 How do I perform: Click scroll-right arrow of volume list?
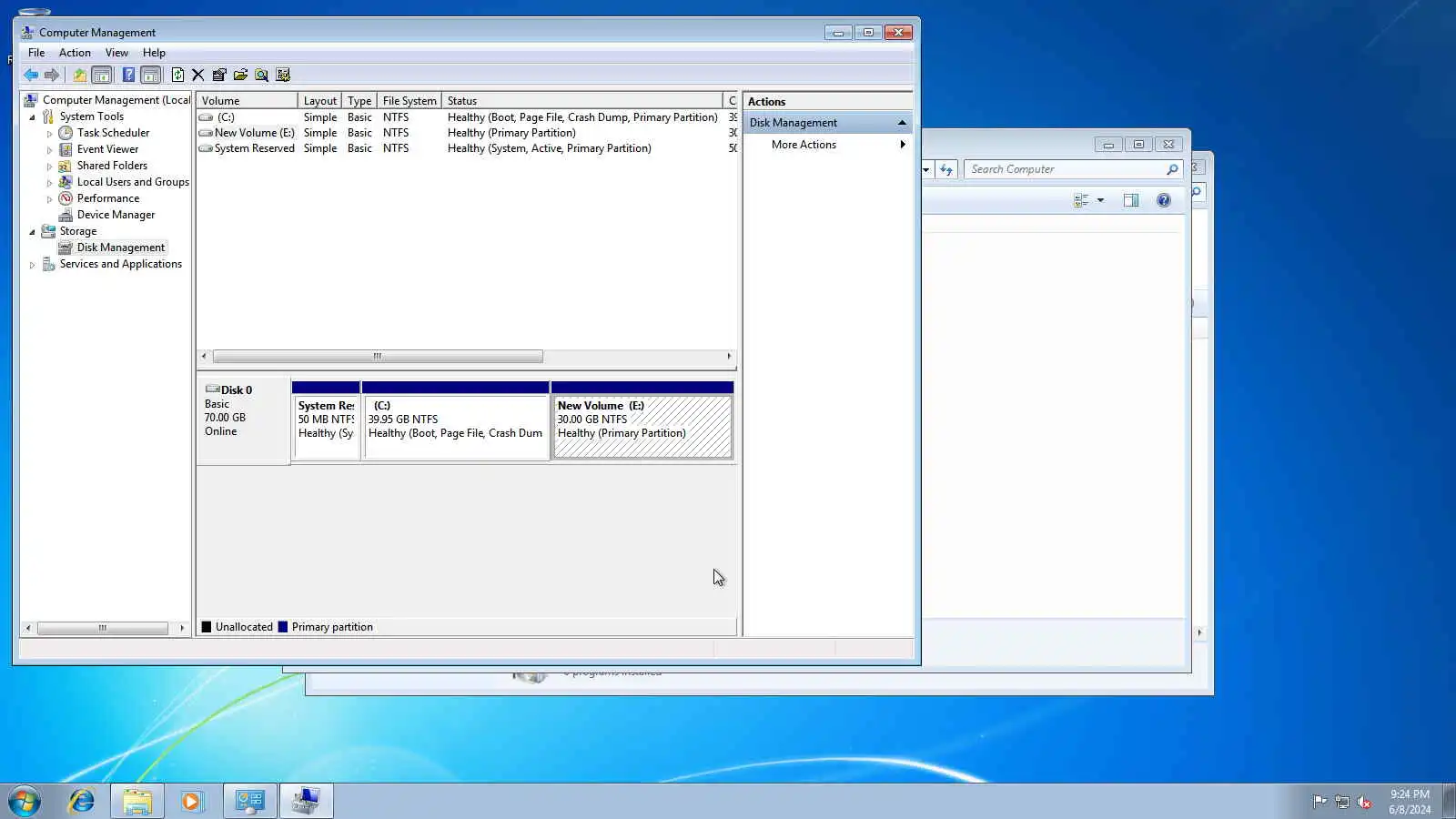(x=729, y=357)
